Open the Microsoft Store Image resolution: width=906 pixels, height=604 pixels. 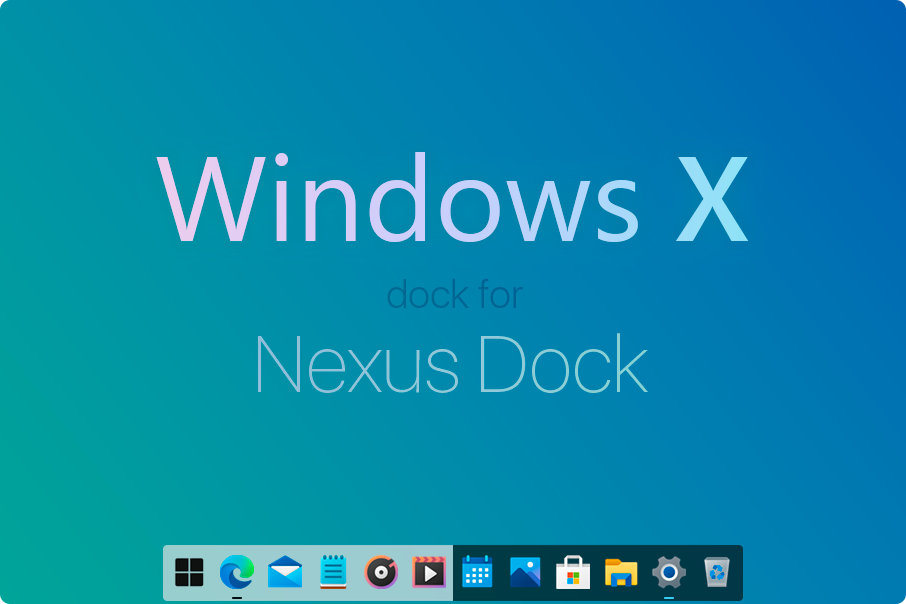(x=572, y=573)
